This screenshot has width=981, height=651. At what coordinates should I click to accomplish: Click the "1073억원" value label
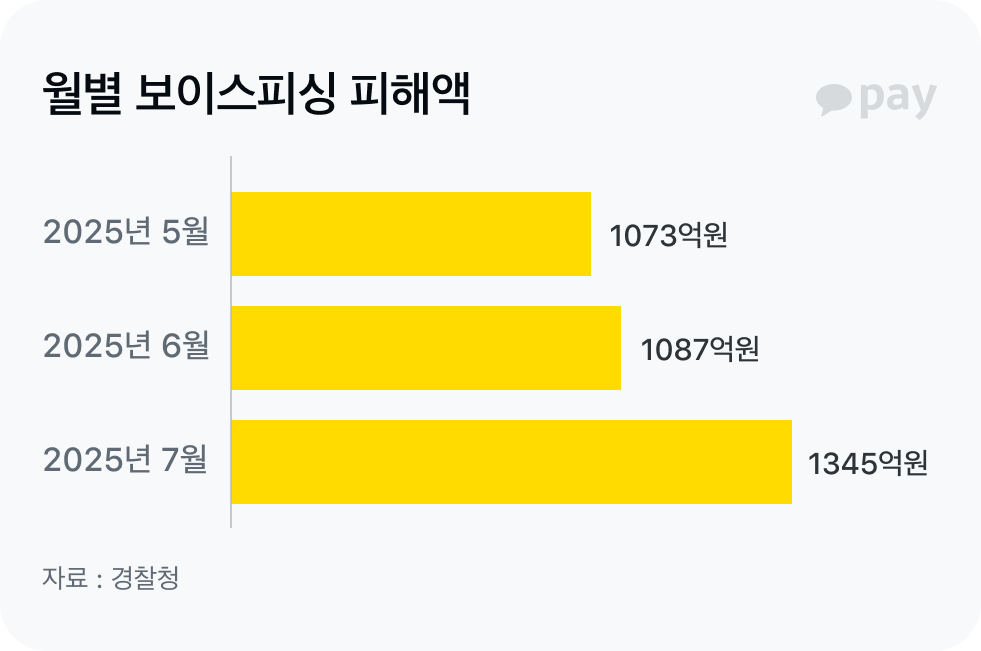[668, 236]
